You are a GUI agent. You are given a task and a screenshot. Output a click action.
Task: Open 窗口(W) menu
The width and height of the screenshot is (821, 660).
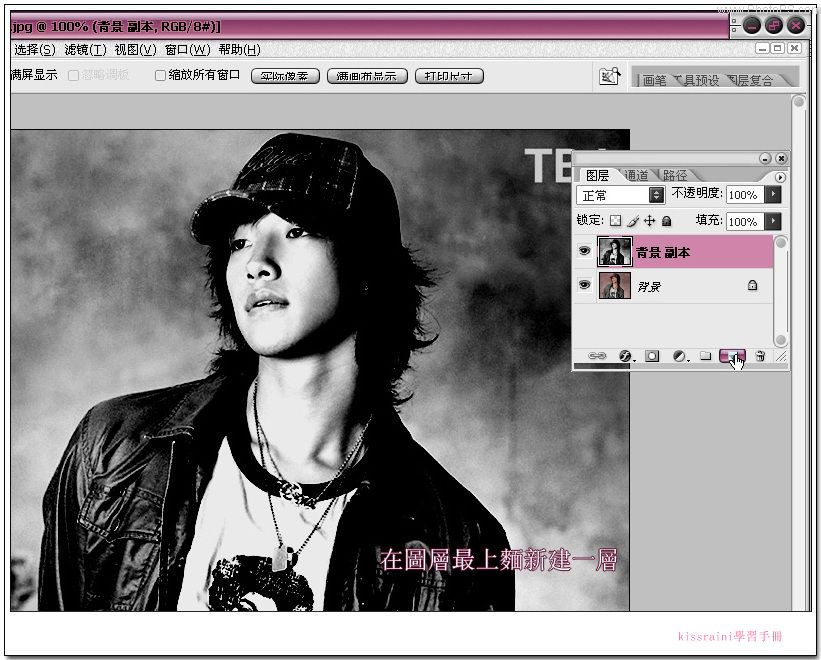coord(187,50)
